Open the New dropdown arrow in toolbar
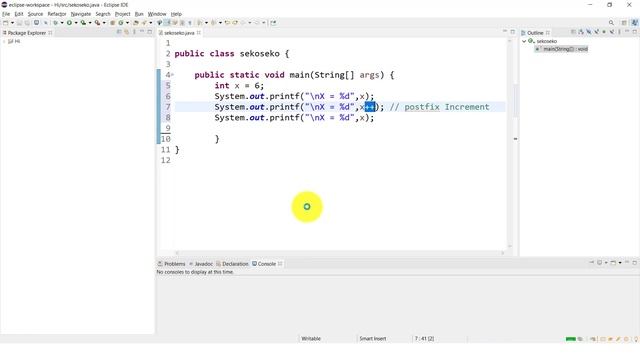Viewport: 640px width, 360px height. [12, 23]
